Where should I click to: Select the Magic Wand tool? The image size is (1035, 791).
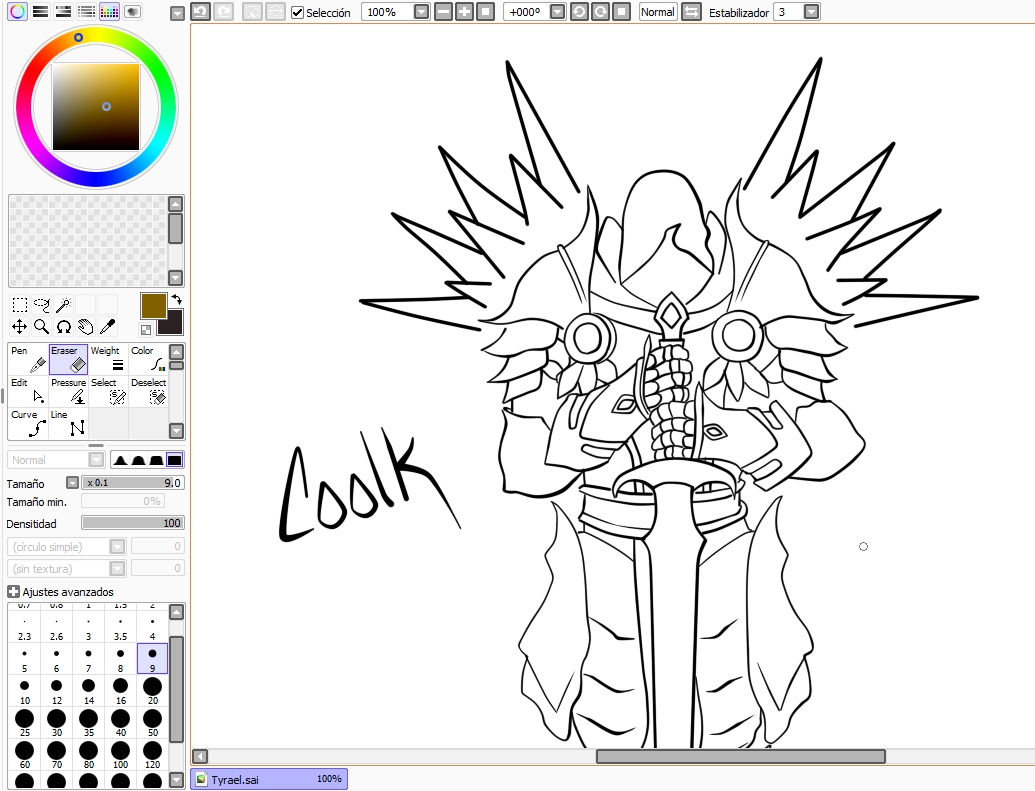[x=63, y=304]
